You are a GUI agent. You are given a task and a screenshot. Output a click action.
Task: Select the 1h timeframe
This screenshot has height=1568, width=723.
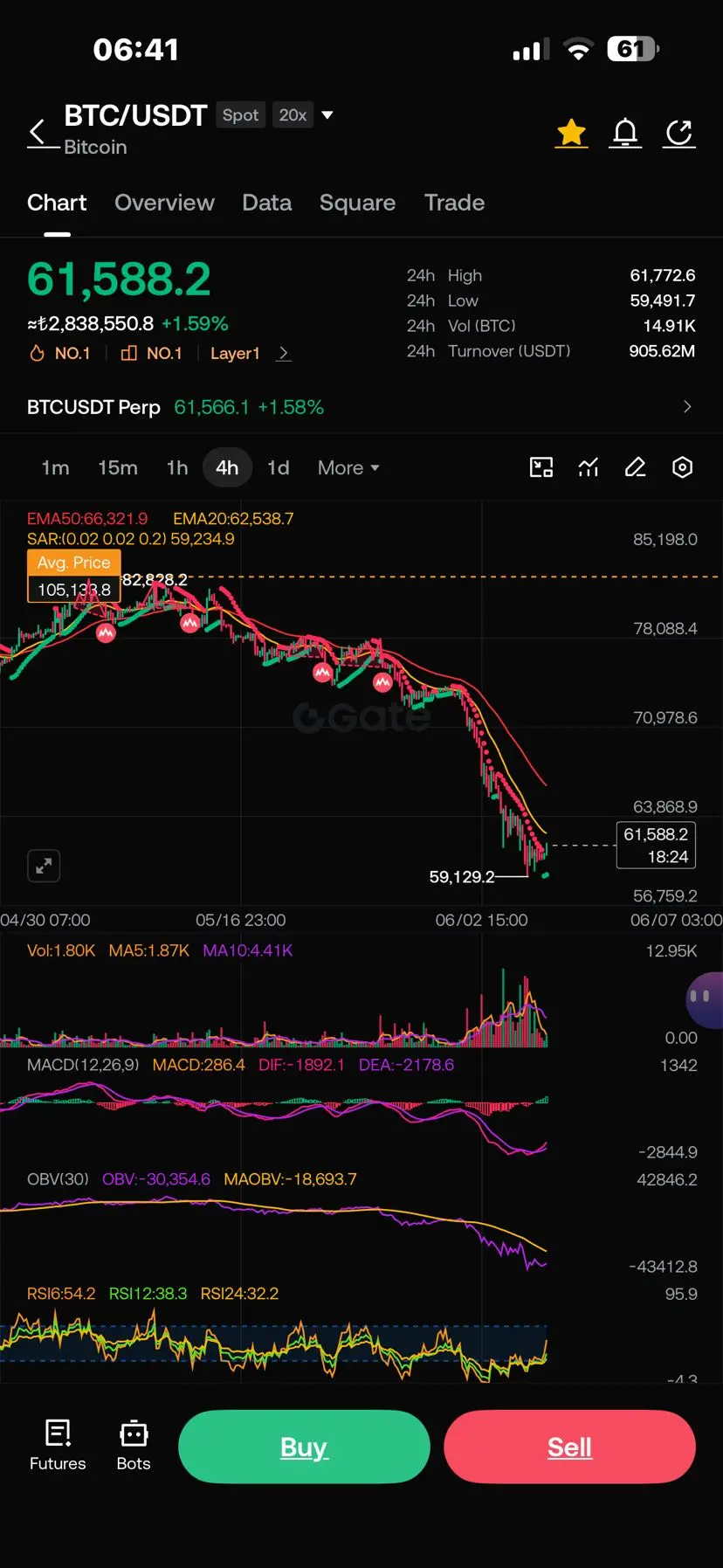pos(177,467)
